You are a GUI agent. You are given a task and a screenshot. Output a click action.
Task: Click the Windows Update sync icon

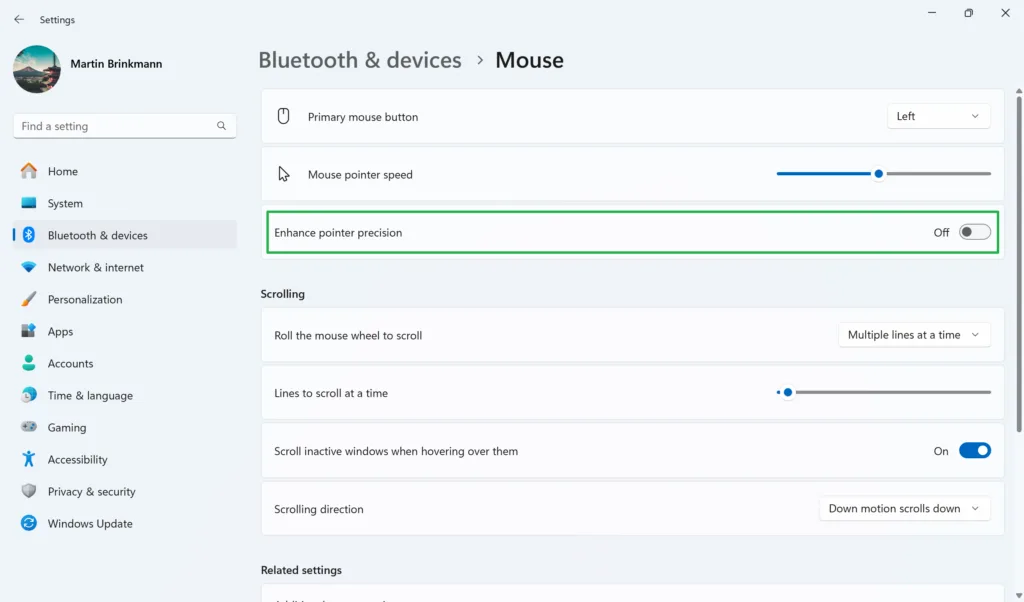coord(29,523)
